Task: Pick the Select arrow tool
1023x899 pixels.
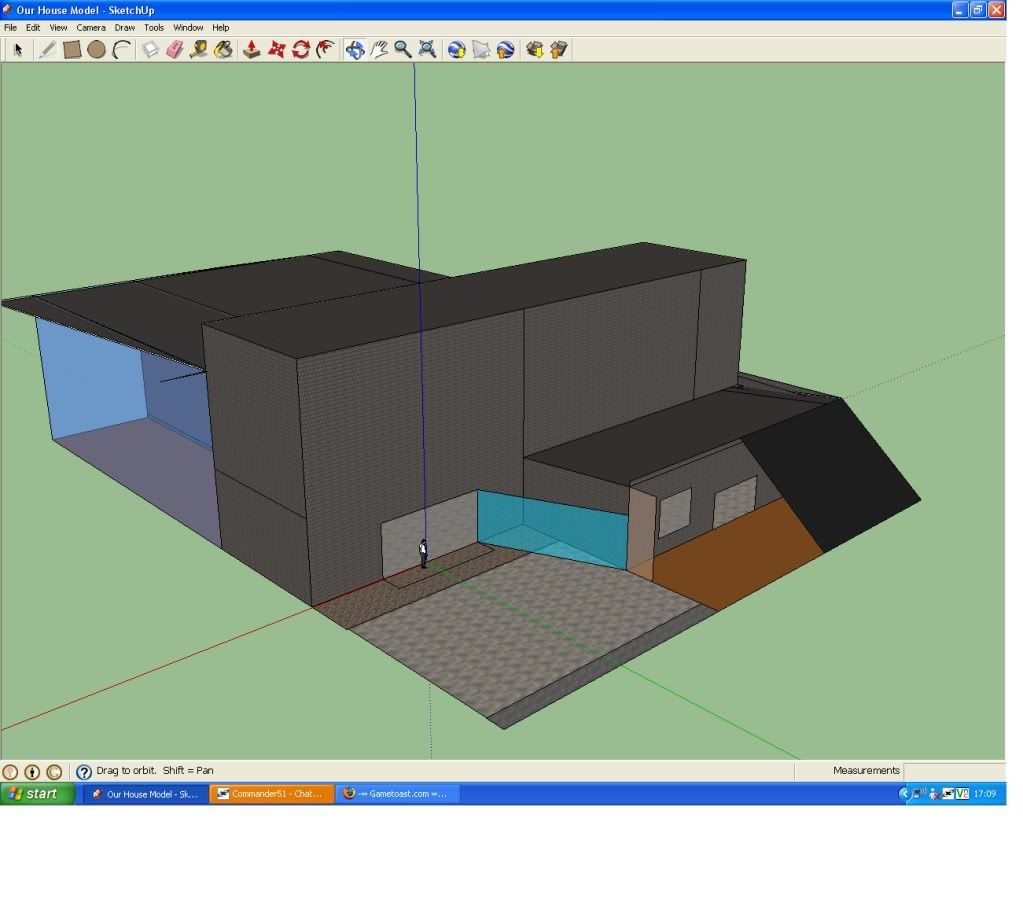Action: (x=18, y=50)
